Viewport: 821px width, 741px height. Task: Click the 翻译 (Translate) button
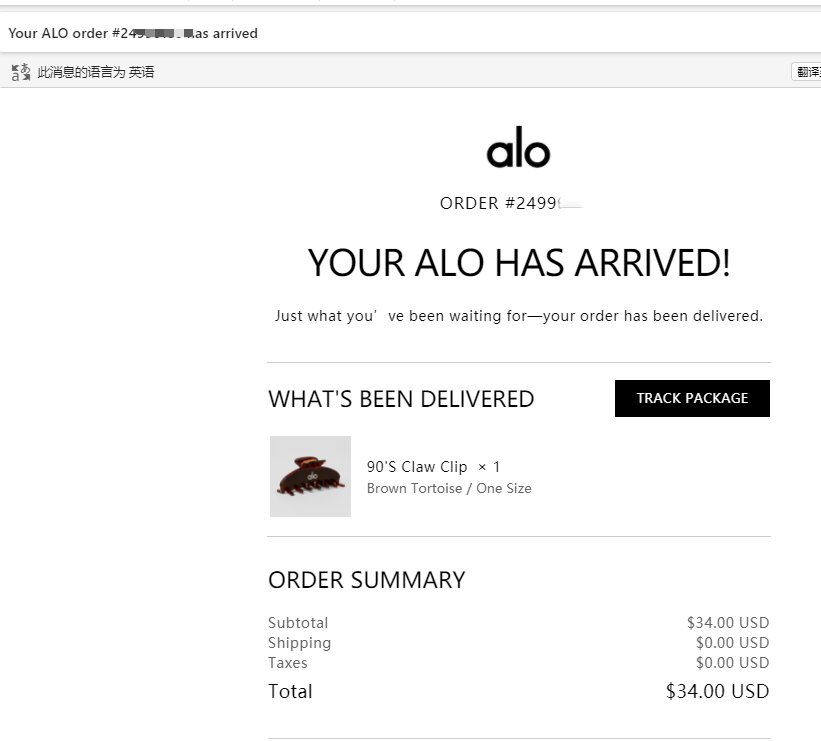[810, 71]
